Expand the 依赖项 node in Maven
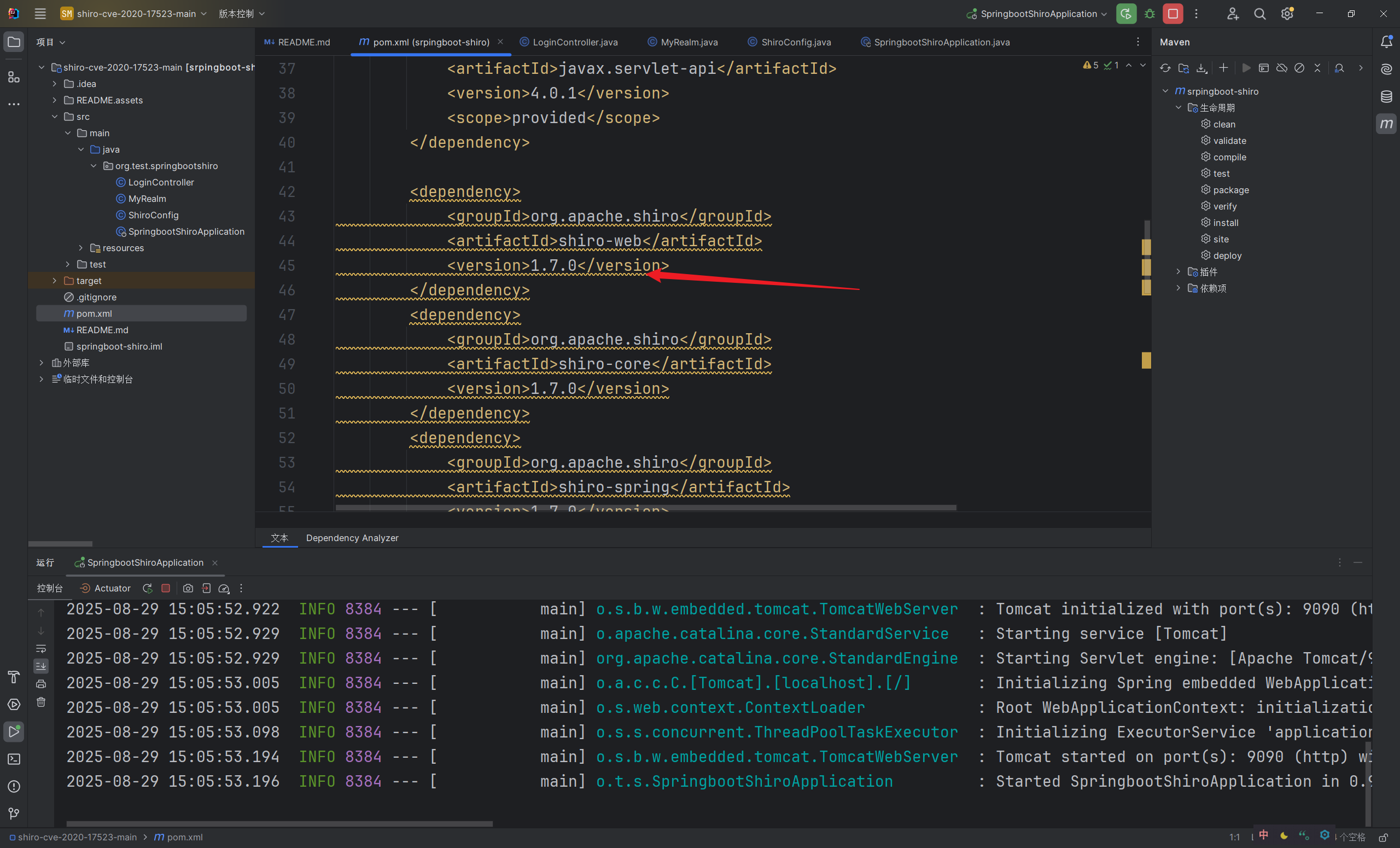 click(1179, 288)
